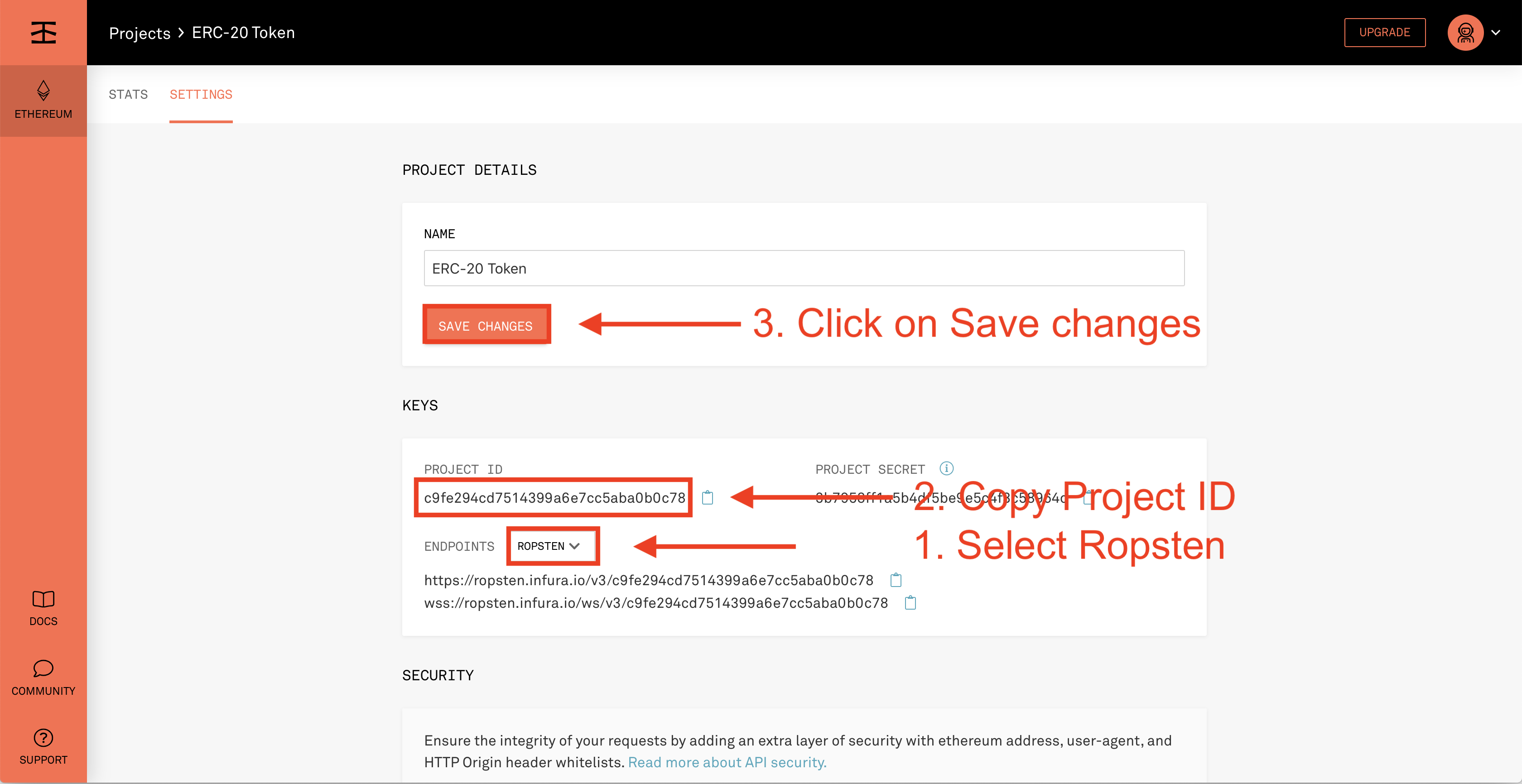Copy the HTTPS Ropsten endpoint URL
1522x784 pixels.
(x=896, y=580)
